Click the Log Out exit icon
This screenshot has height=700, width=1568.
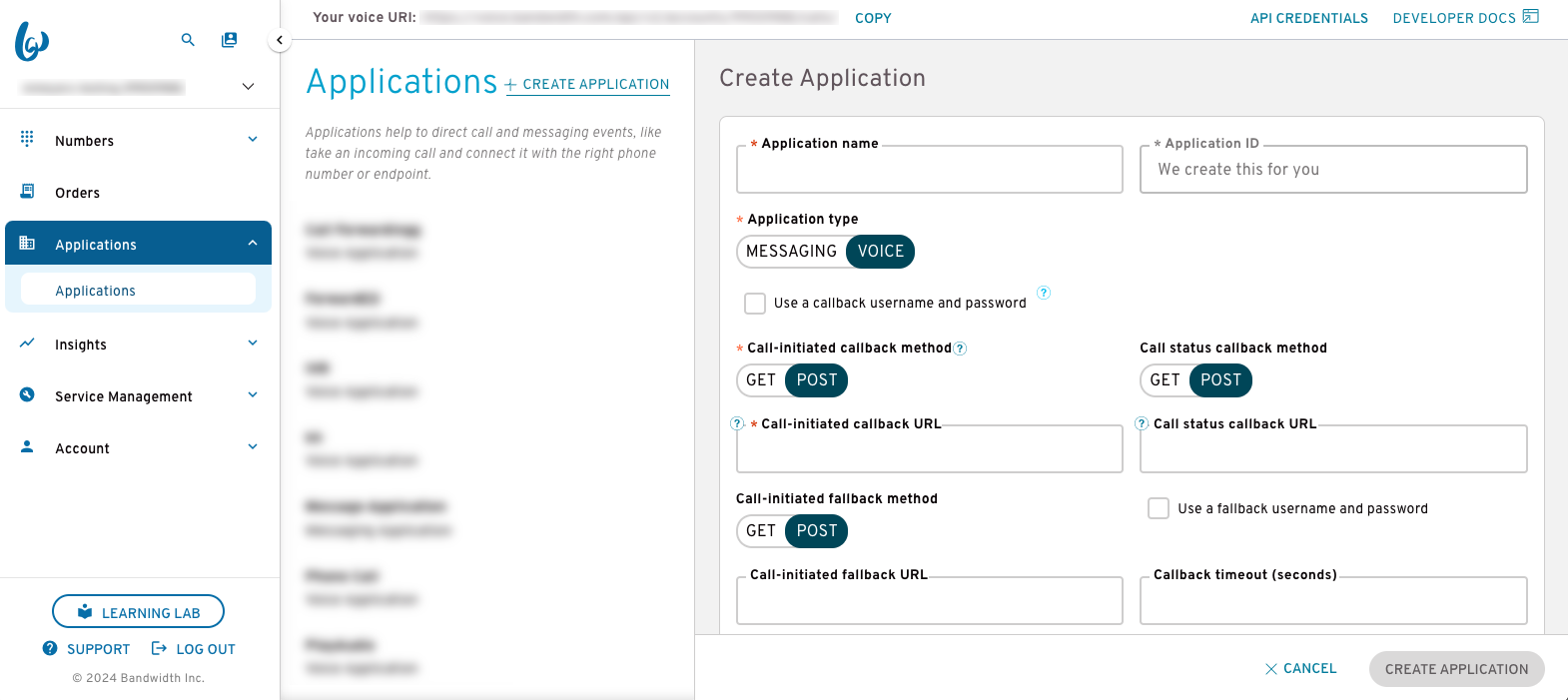[x=159, y=648]
